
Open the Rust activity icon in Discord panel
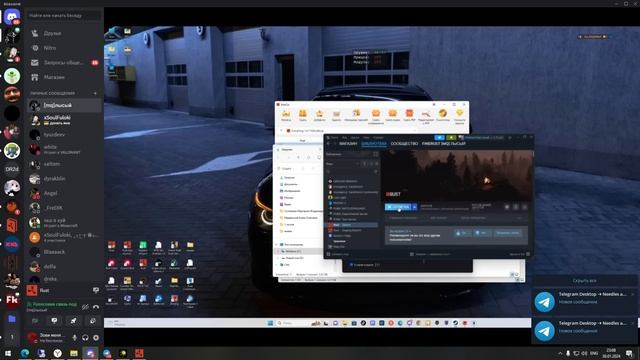pyautogui.click(x=32, y=291)
